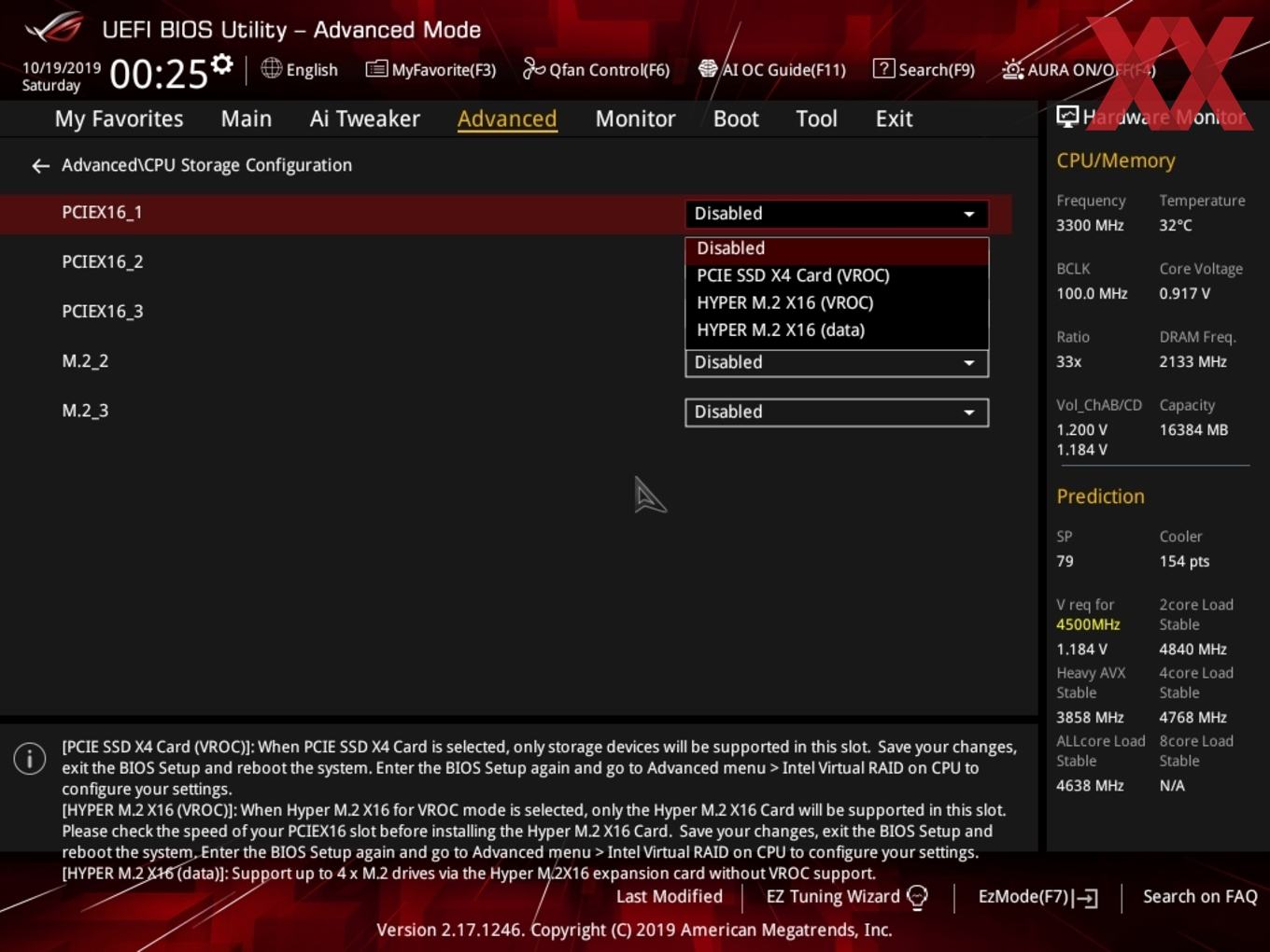
Task: Switch to Main tab
Action: (247, 119)
